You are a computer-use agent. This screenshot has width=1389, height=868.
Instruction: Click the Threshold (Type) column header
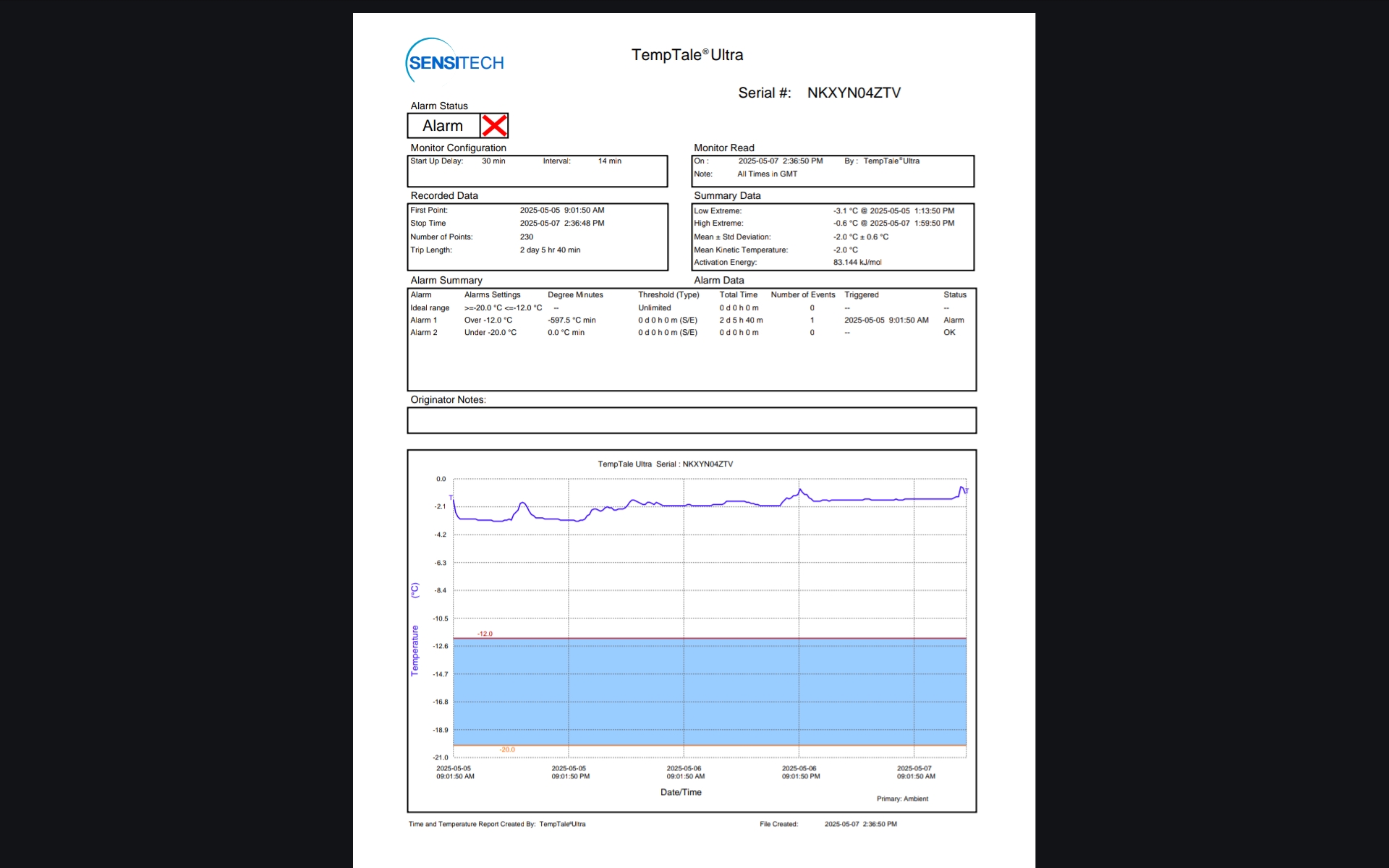pos(668,295)
